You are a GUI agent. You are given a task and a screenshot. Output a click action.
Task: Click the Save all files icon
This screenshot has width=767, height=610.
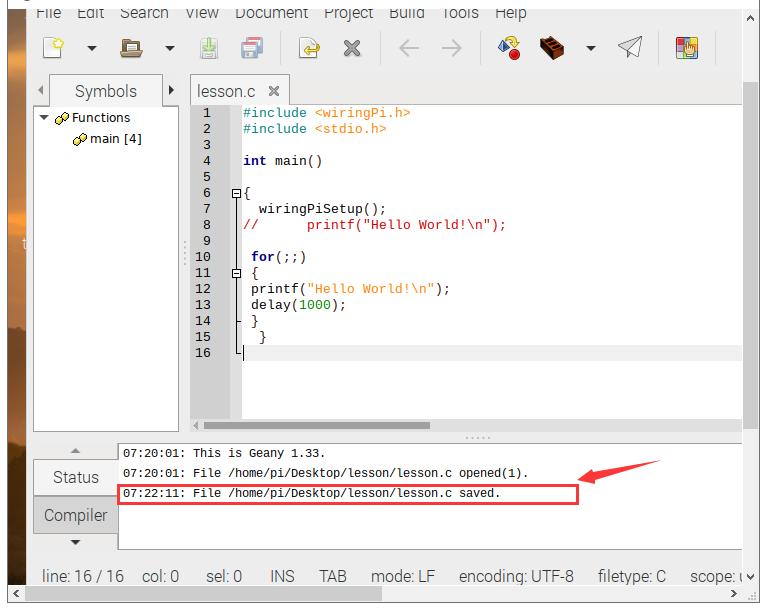pos(251,48)
